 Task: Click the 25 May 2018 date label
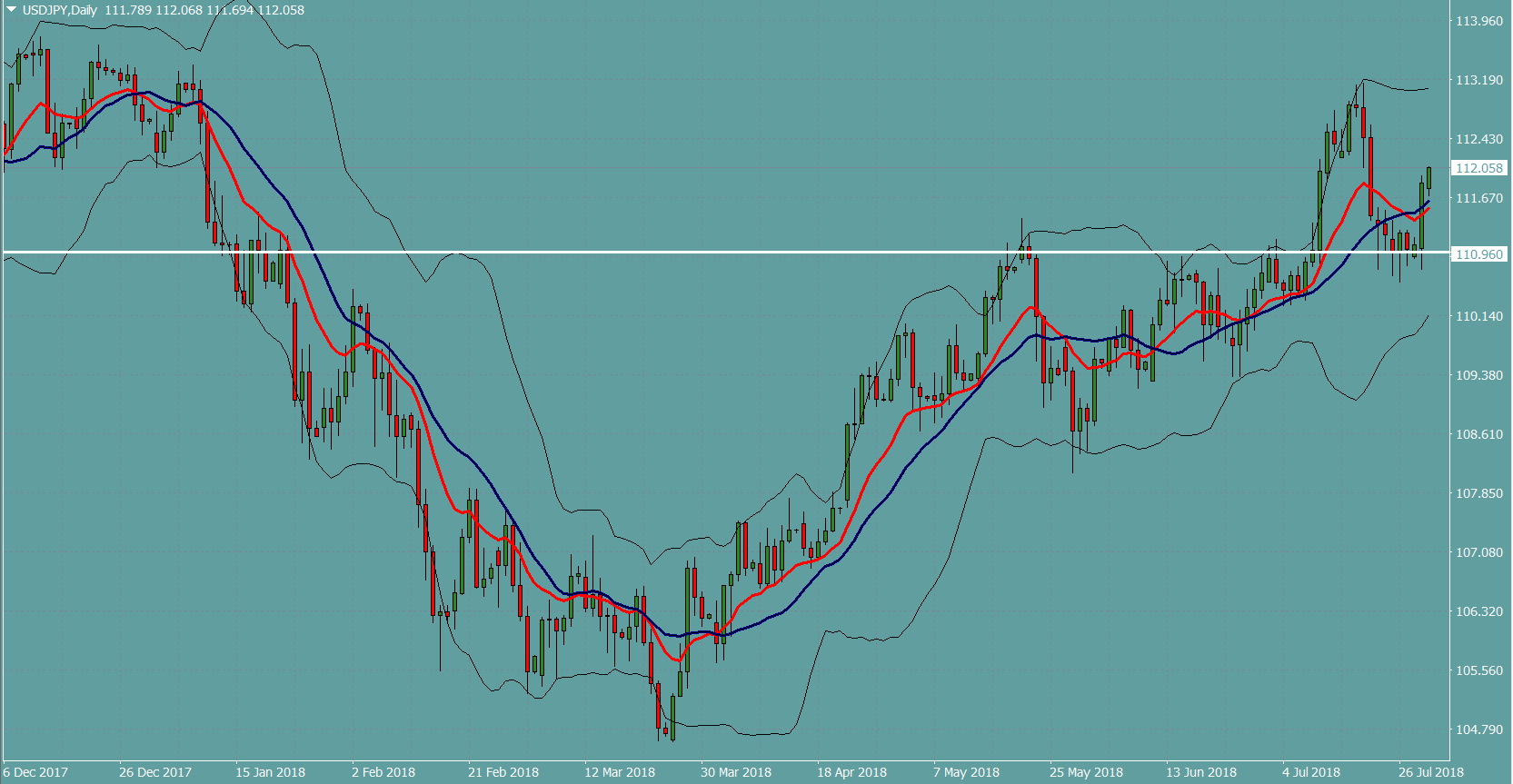pos(1086,772)
